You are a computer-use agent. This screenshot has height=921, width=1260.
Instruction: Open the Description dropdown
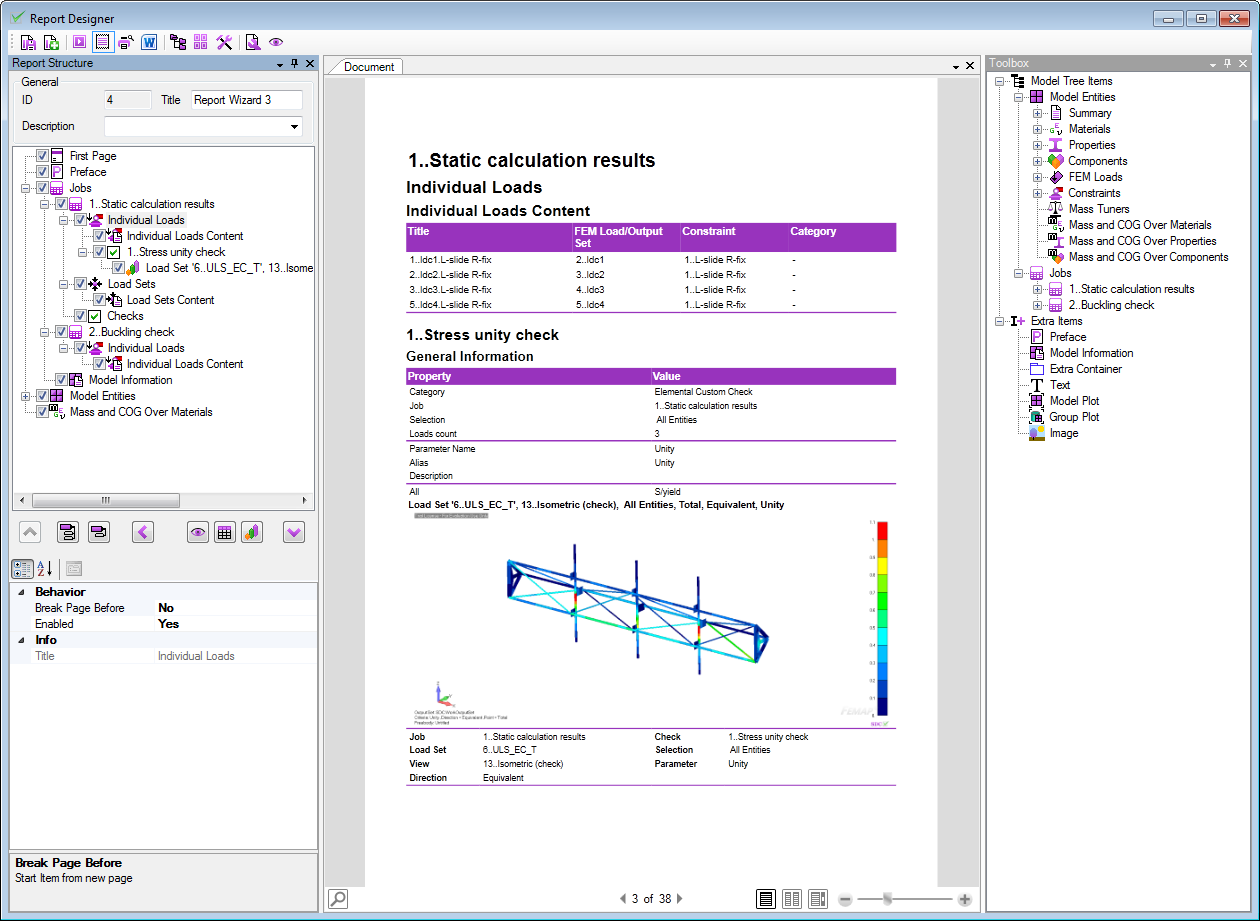[294, 127]
